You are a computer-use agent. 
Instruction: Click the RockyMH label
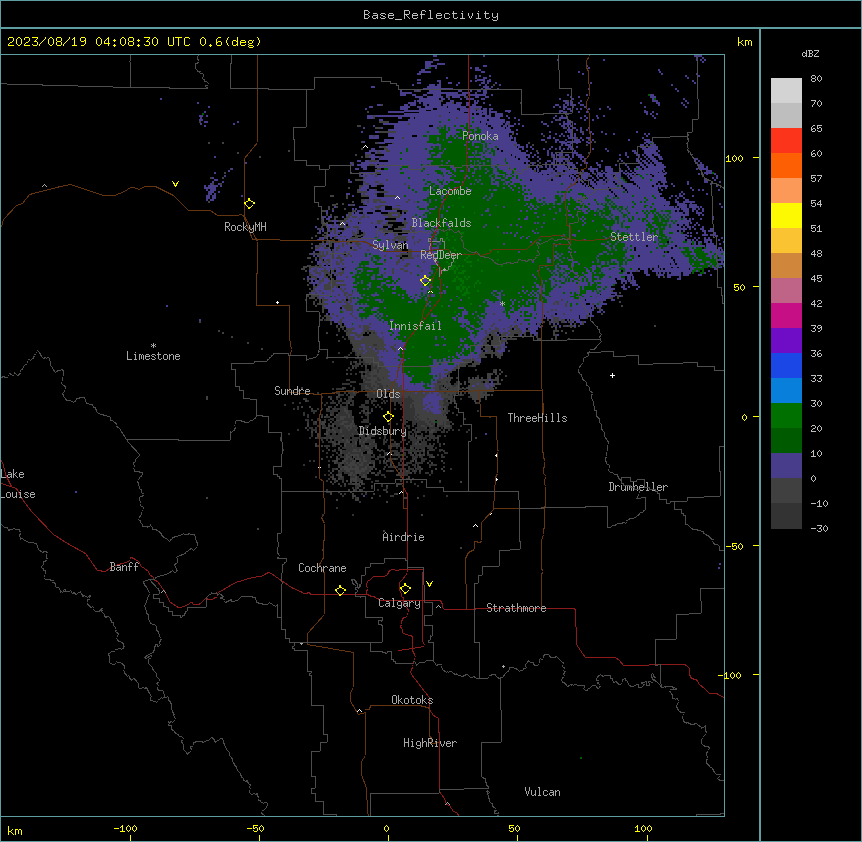pyautogui.click(x=245, y=227)
